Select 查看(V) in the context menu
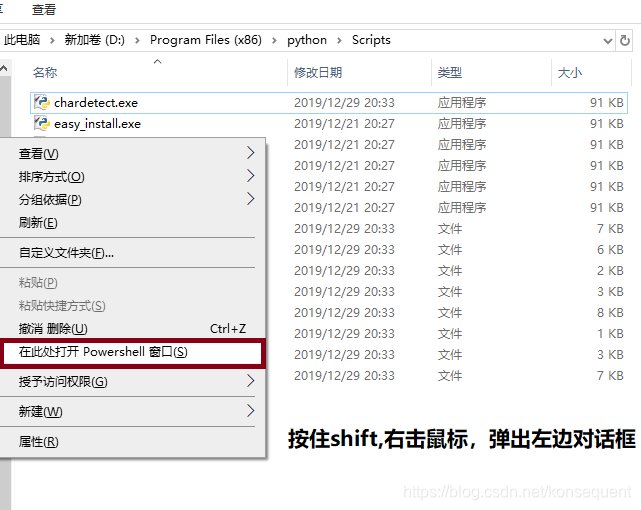The height and width of the screenshot is (510, 641). (132, 154)
